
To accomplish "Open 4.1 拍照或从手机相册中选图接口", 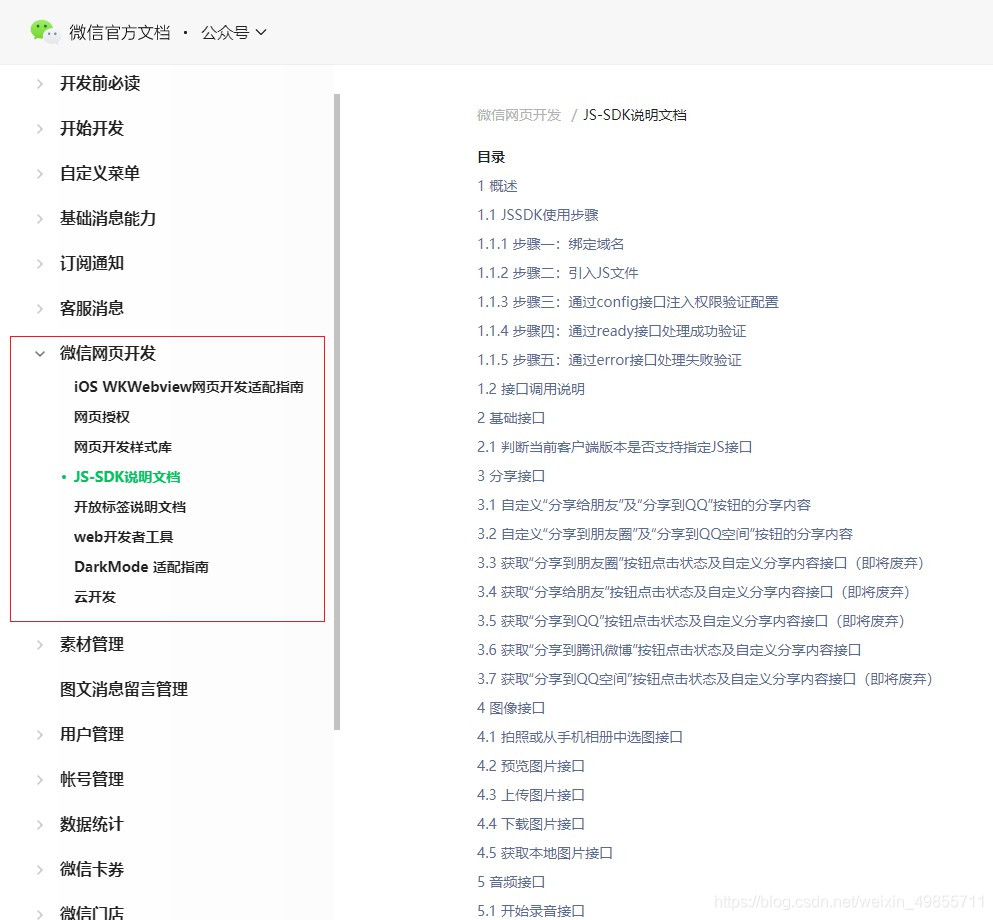I will (x=579, y=737).
